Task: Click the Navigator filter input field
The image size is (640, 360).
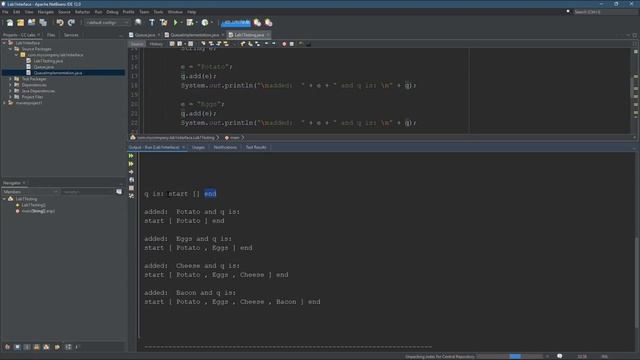Action: (87, 191)
